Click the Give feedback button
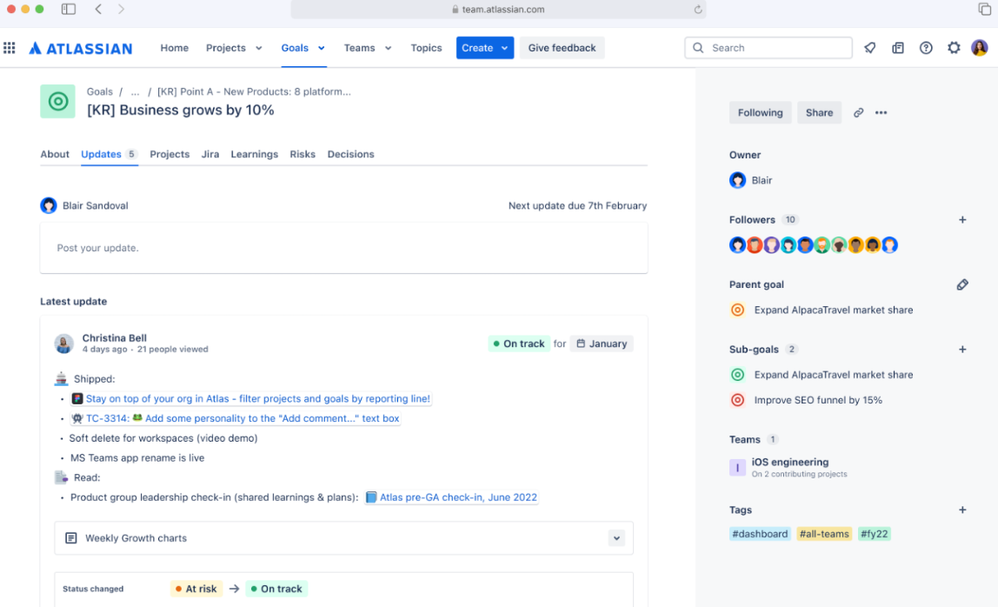This screenshot has width=998, height=607. click(561, 47)
